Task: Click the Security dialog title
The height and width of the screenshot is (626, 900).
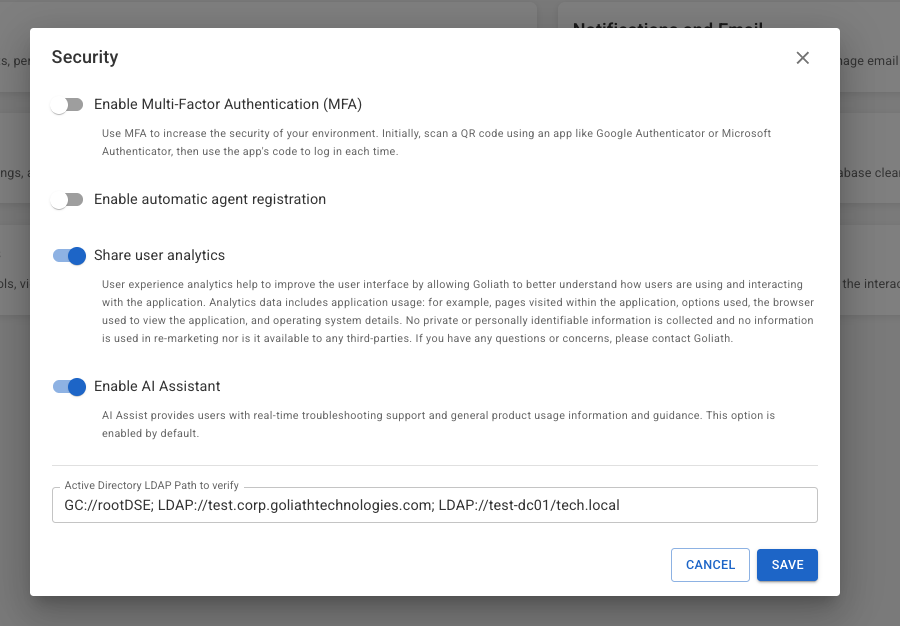Action: [85, 57]
